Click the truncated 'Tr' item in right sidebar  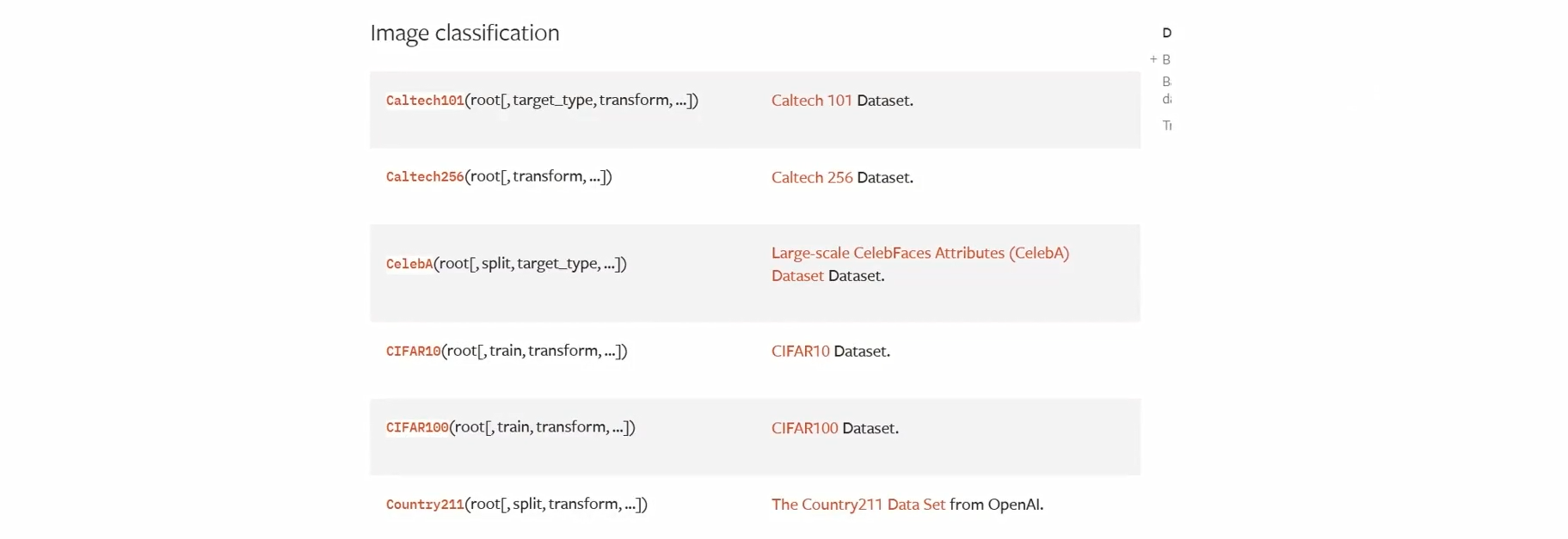[x=1166, y=126]
